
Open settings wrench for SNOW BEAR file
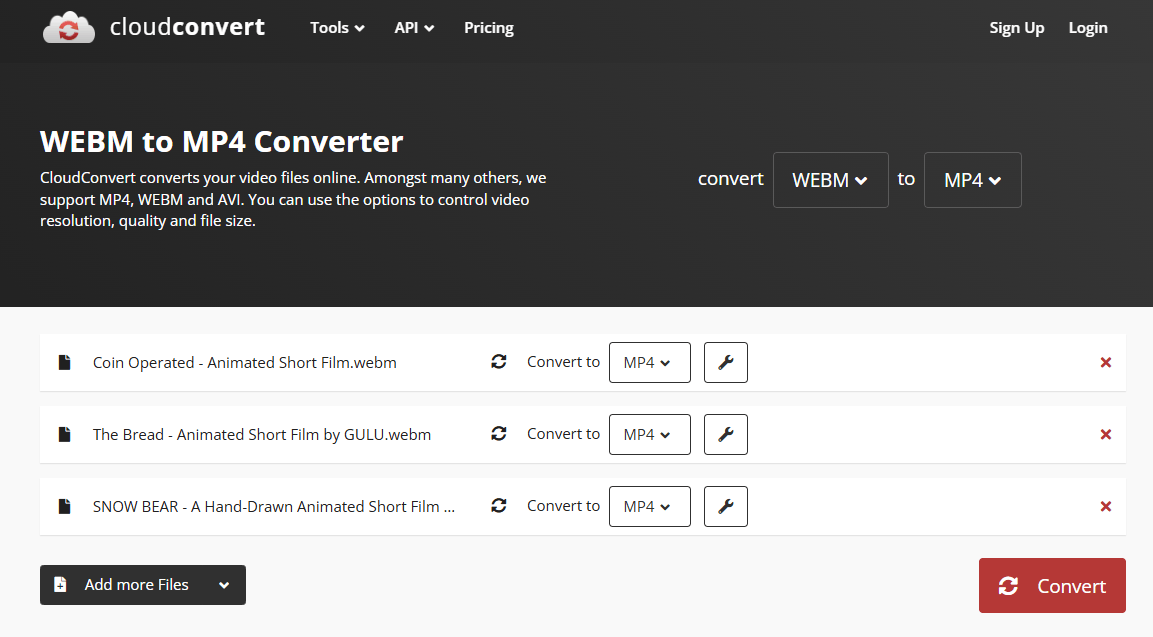tap(726, 506)
